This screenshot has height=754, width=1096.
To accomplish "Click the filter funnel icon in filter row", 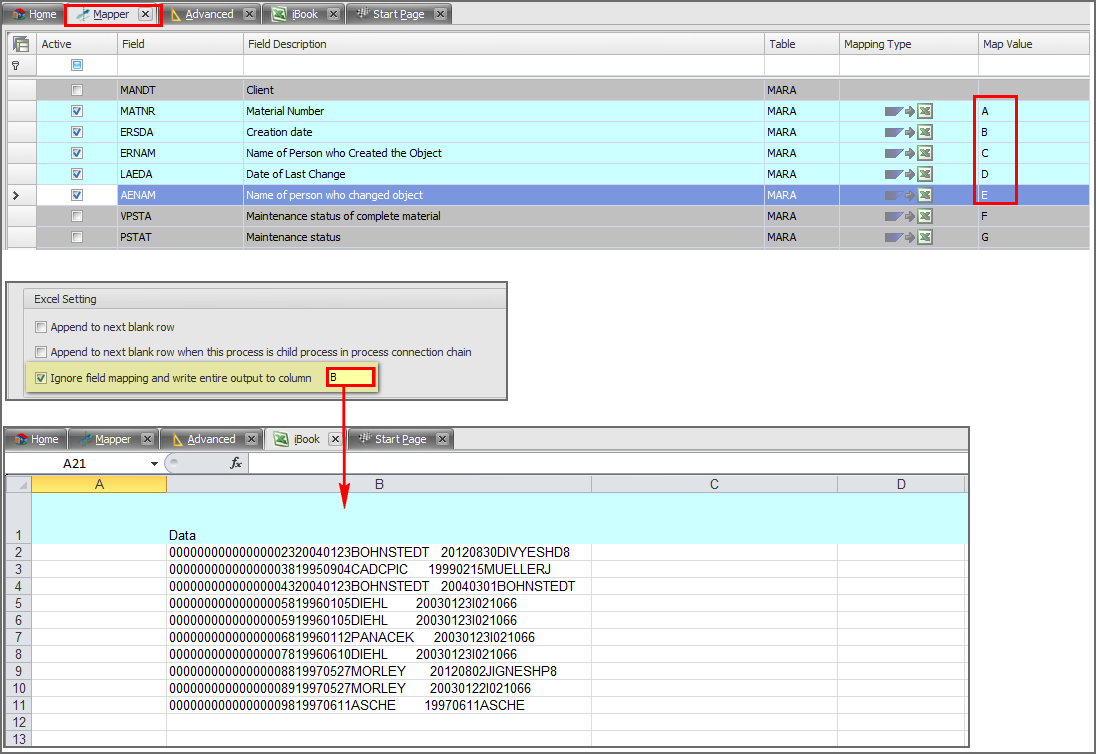I will pos(16,65).
